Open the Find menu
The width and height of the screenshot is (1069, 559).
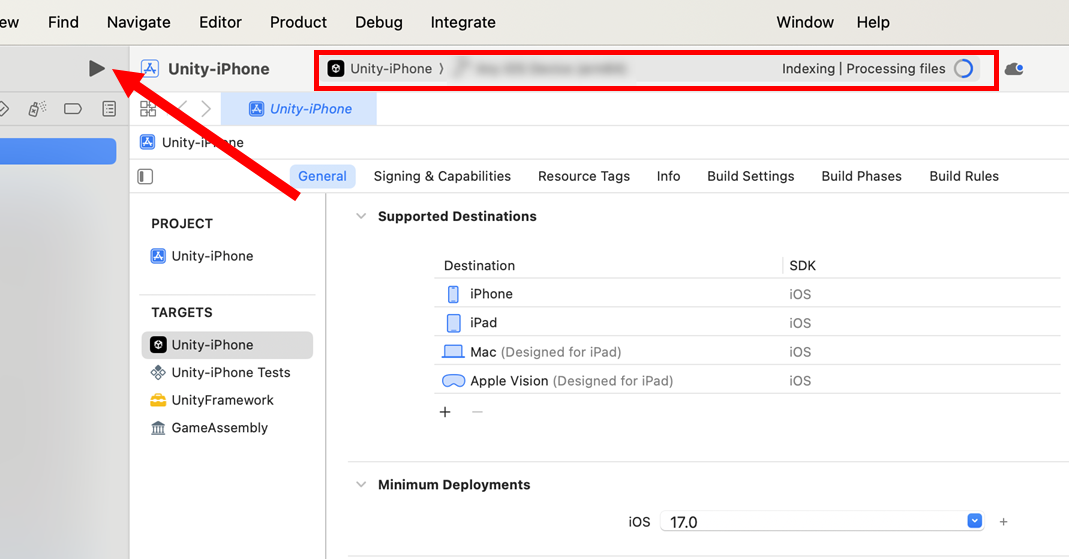(63, 22)
